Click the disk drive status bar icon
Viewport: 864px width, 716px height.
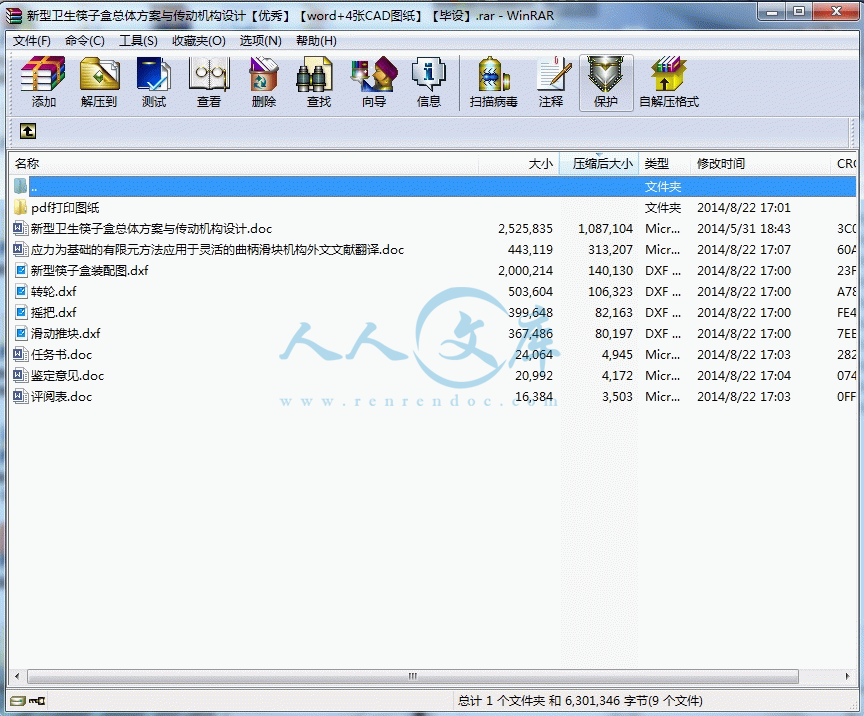[x=18, y=701]
